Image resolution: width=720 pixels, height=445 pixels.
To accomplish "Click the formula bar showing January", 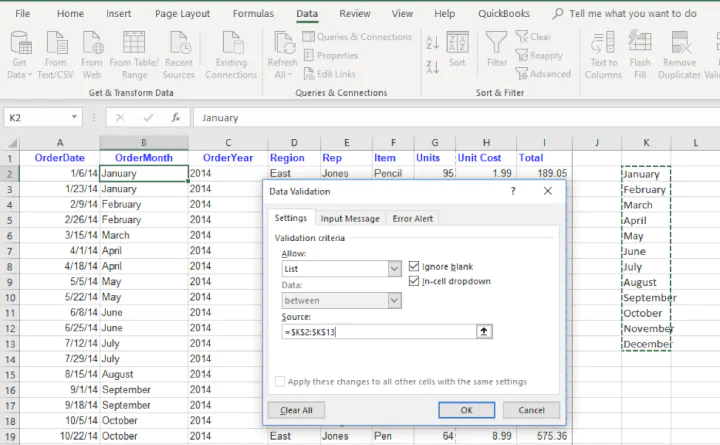I will click(x=456, y=118).
